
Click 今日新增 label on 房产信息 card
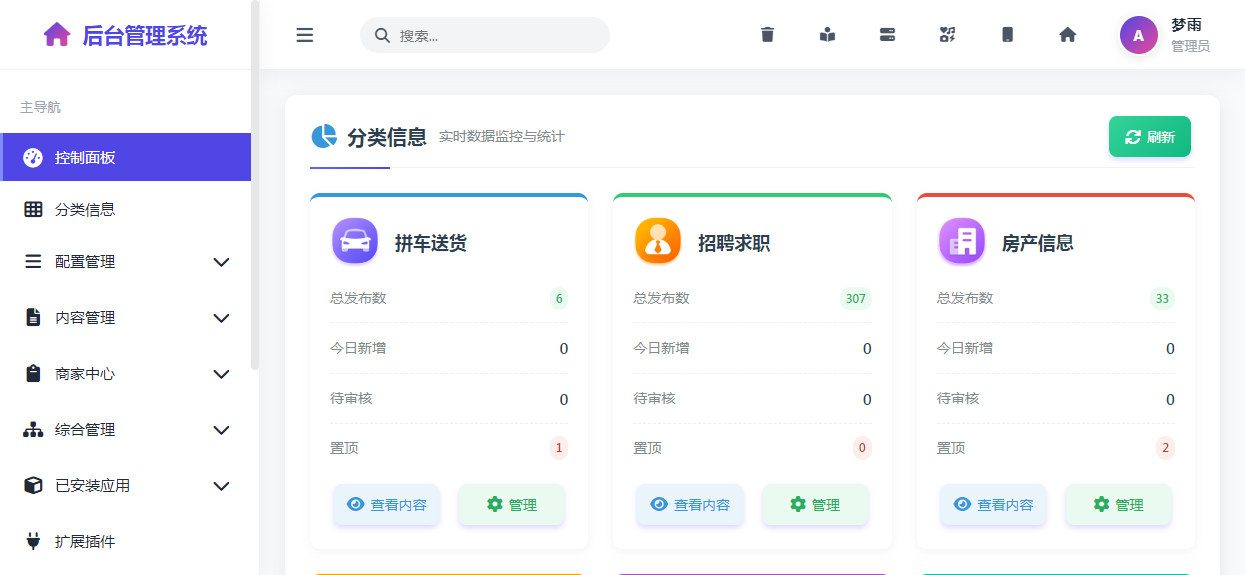(965, 348)
